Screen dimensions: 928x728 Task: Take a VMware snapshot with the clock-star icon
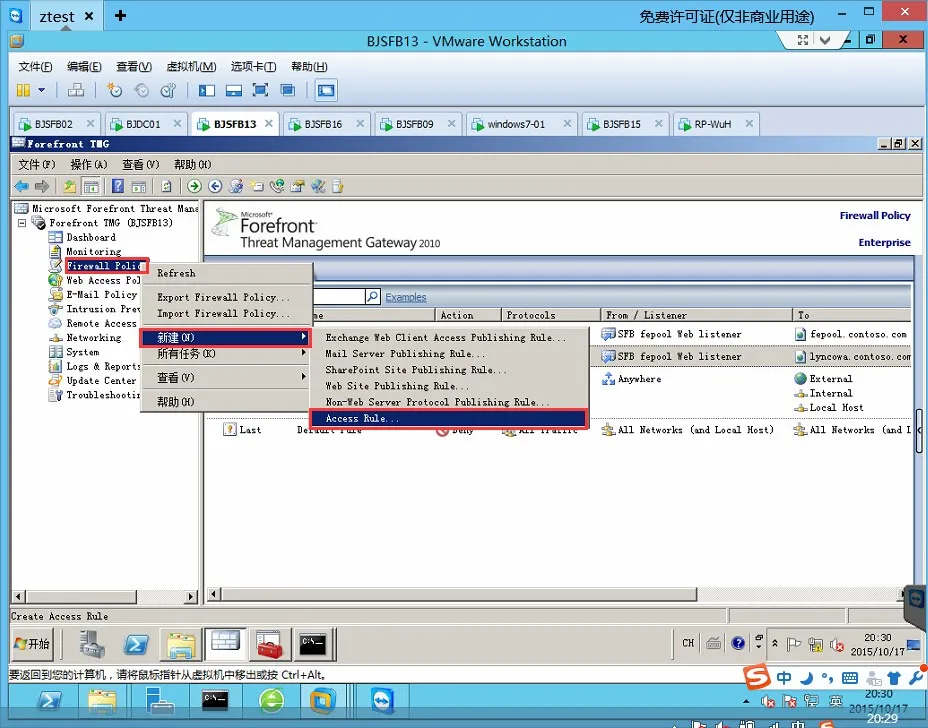point(114,90)
